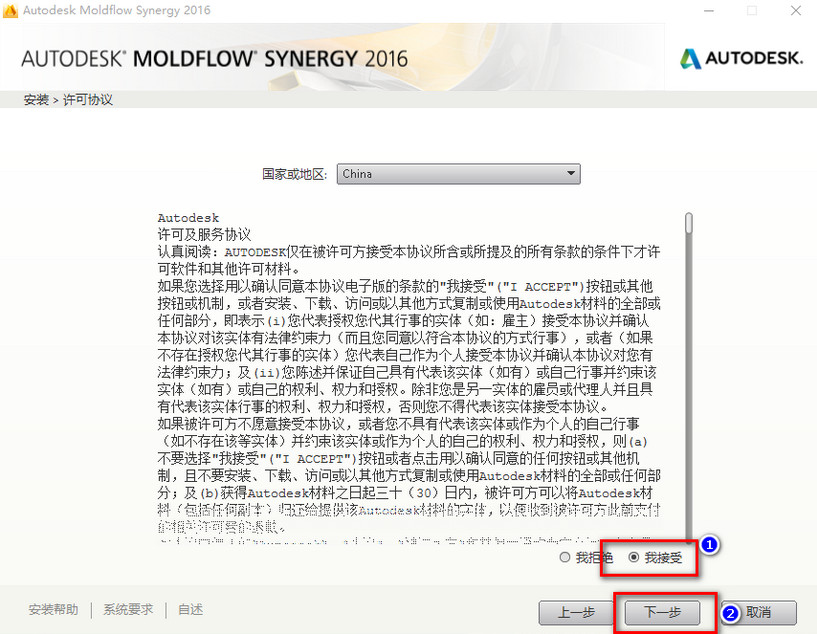Click the scrollbar down arrow of the license text

[688, 538]
